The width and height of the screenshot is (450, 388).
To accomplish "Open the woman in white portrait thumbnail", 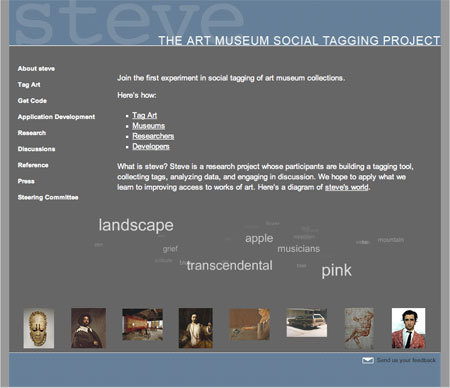I will [196, 328].
